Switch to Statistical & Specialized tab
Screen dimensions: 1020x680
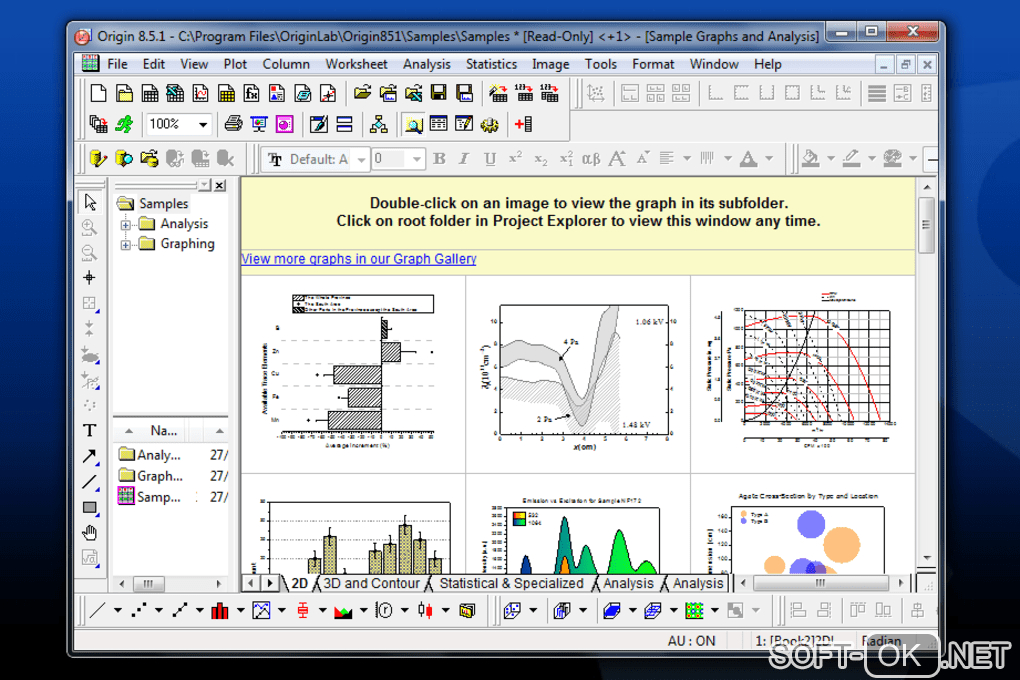(x=511, y=583)
